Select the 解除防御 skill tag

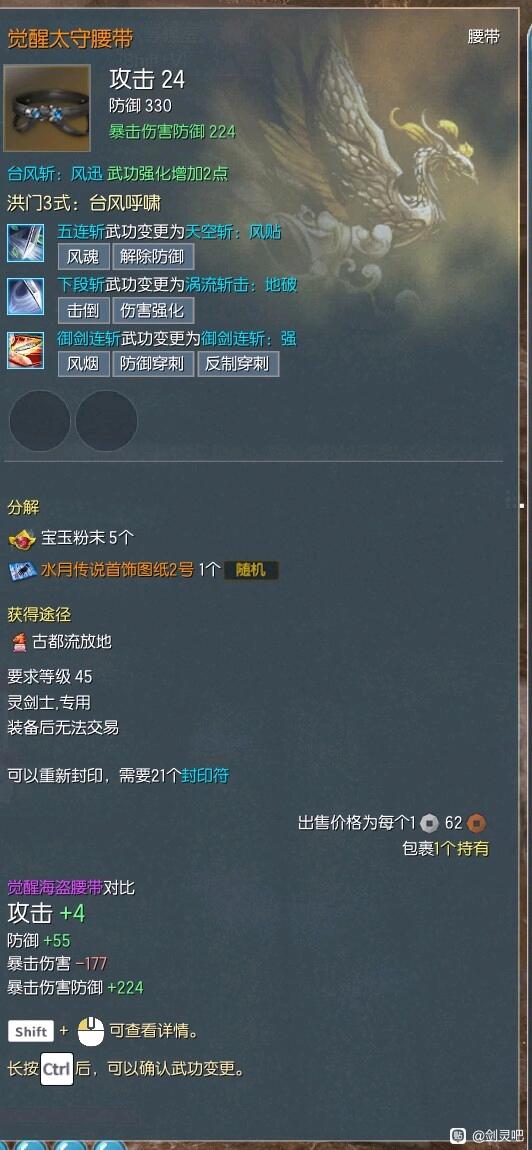pos(153,257)
